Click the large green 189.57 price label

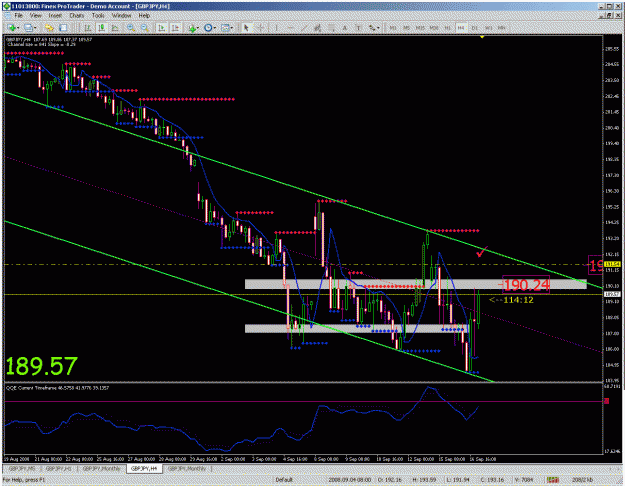coord(41,366)
